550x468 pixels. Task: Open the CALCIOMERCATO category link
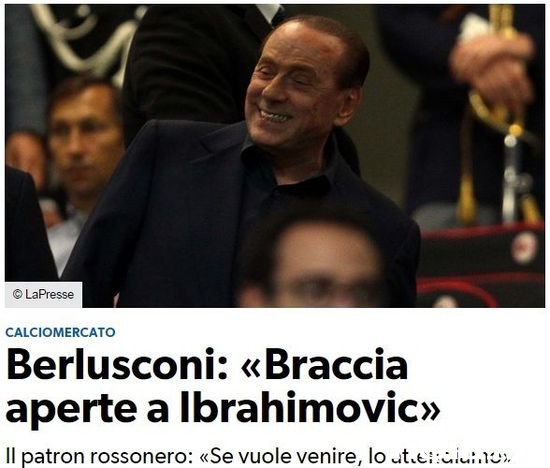pyautogui.click(x=60, y=332)
